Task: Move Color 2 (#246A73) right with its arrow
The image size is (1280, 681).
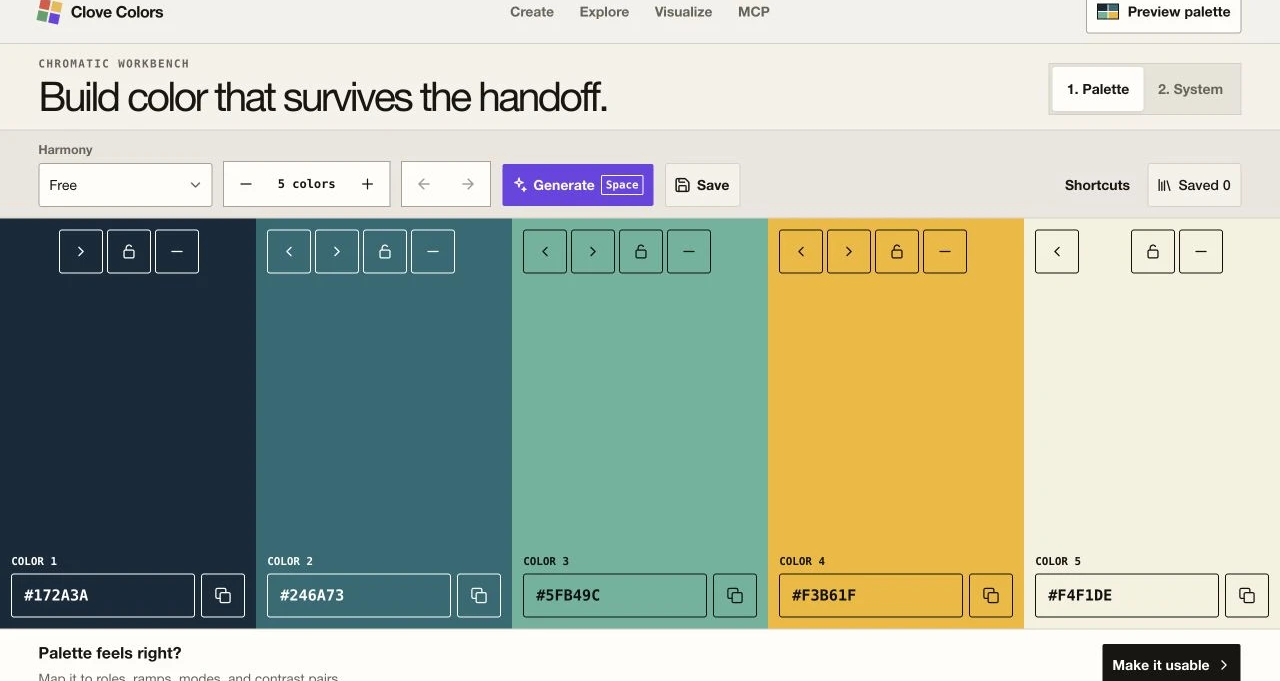Action: click(x=337, y=252)
